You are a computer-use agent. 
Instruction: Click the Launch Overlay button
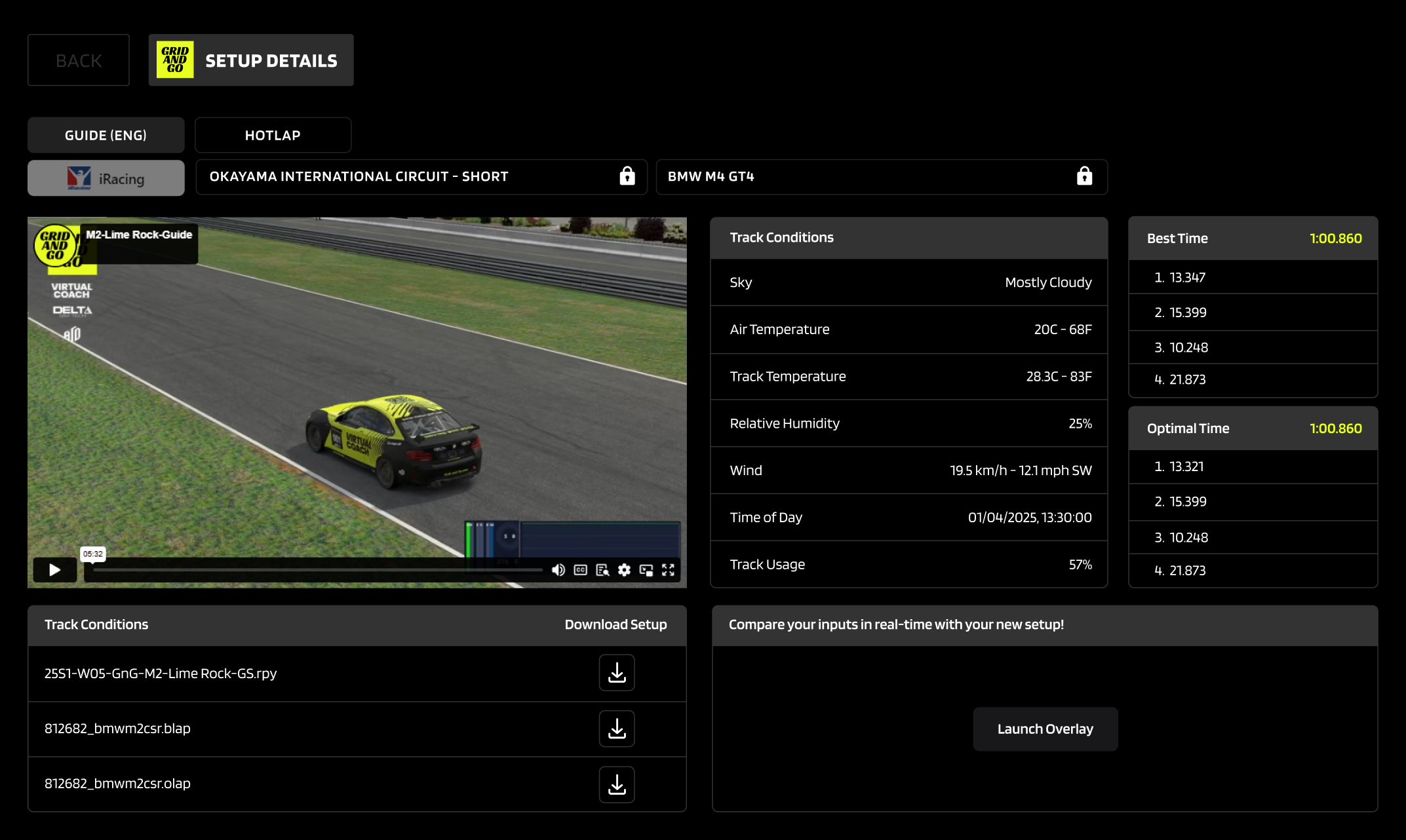tap(1045, 729)
